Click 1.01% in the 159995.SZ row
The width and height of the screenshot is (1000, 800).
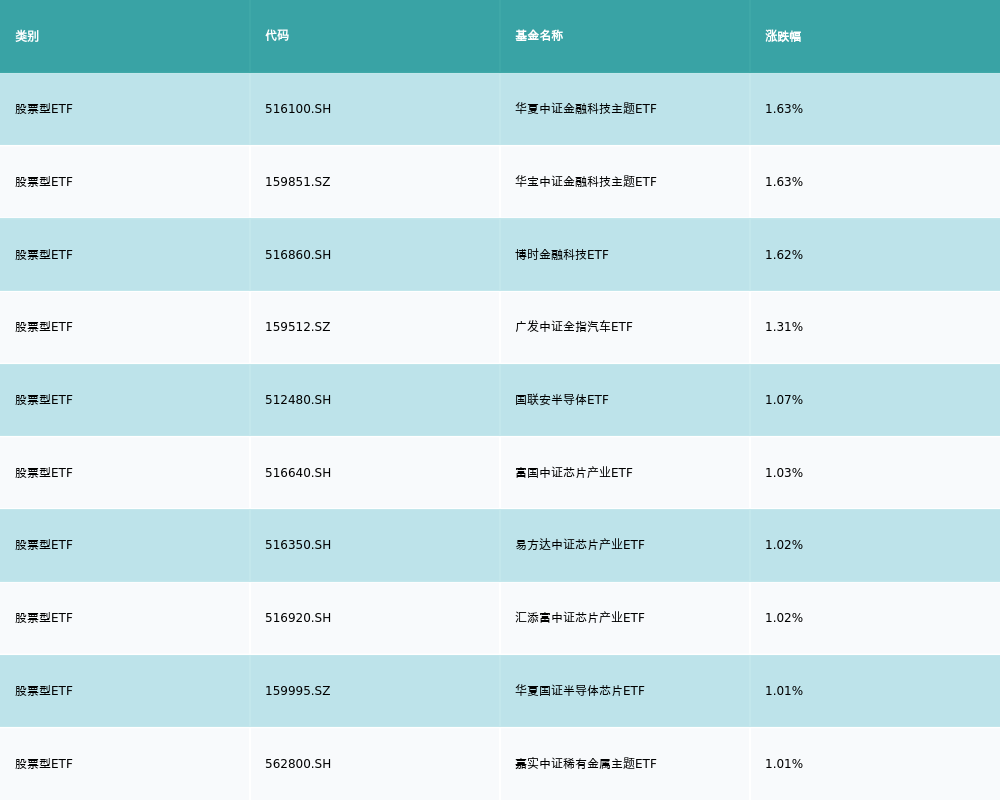tap(784, 691)
